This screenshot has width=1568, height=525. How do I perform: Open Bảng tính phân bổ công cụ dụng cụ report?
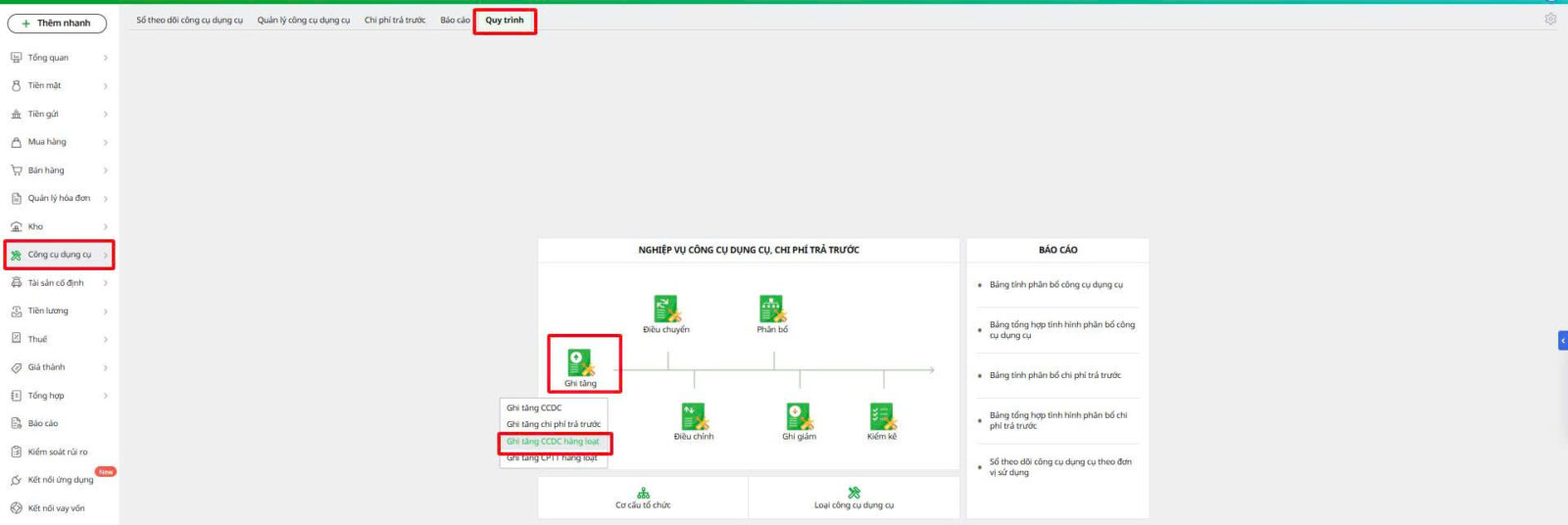pos(1055,285)
